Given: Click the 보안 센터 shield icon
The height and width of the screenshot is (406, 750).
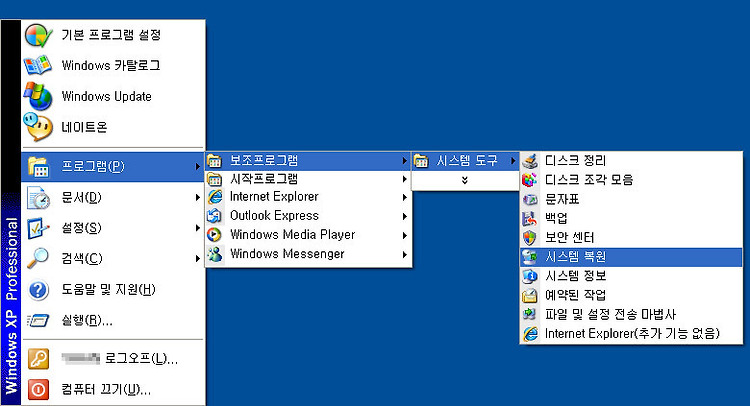Looking at the screenshot, I should pos(530,238).
